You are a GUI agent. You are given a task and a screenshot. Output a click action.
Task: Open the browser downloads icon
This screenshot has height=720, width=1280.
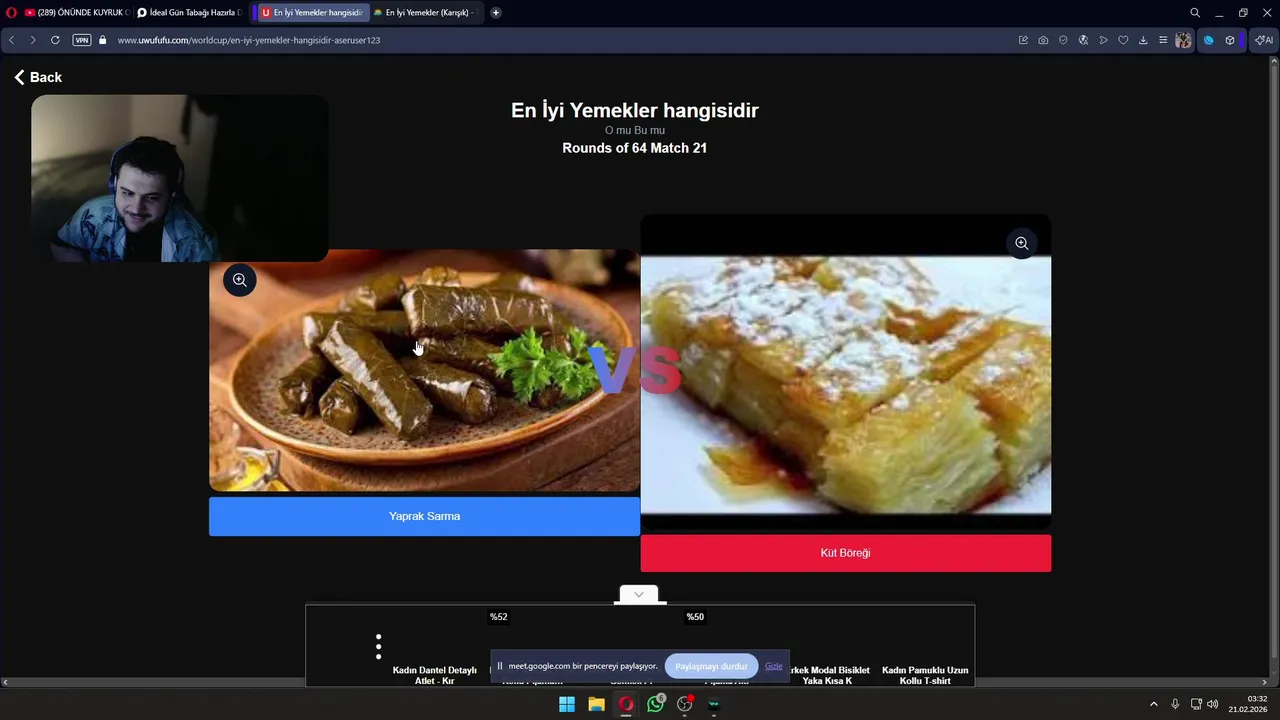[1143, 40]
